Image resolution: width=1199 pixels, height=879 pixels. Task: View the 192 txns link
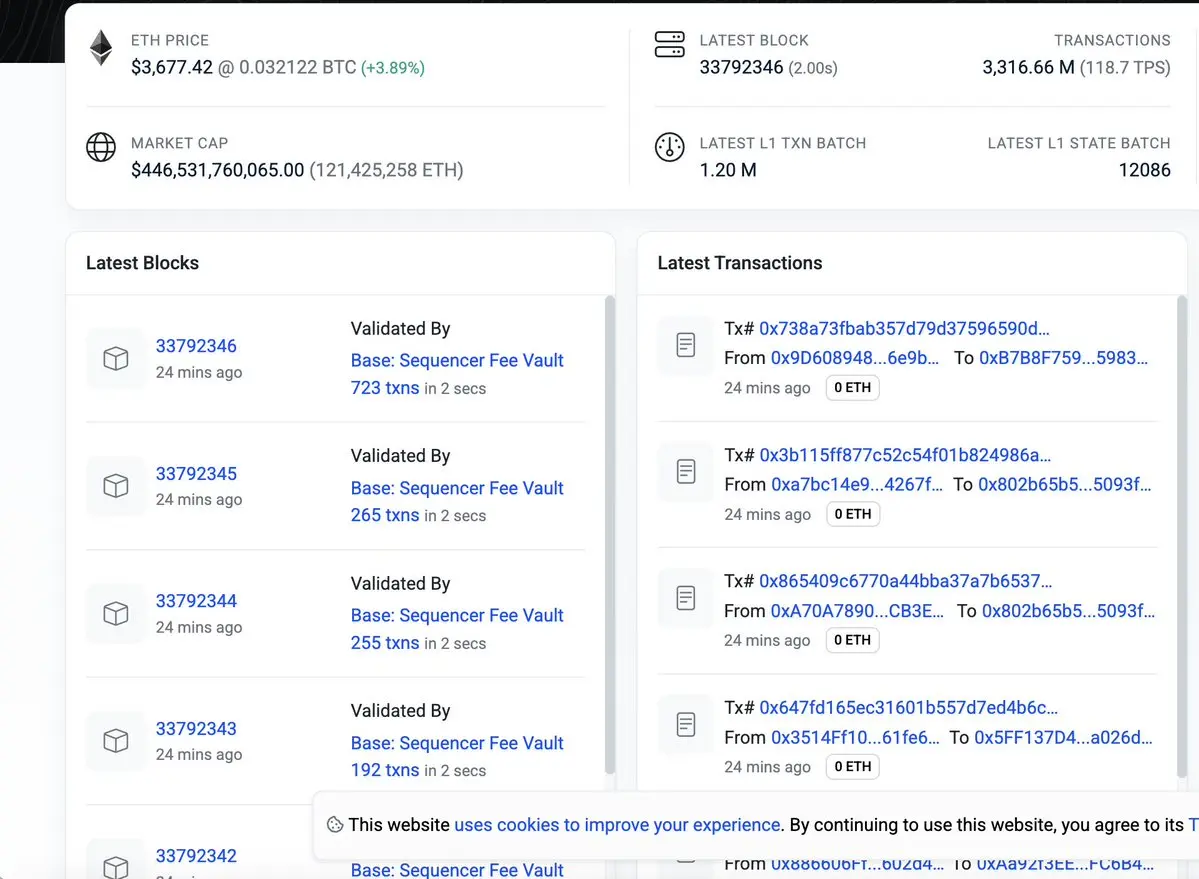tap(385, 770)
